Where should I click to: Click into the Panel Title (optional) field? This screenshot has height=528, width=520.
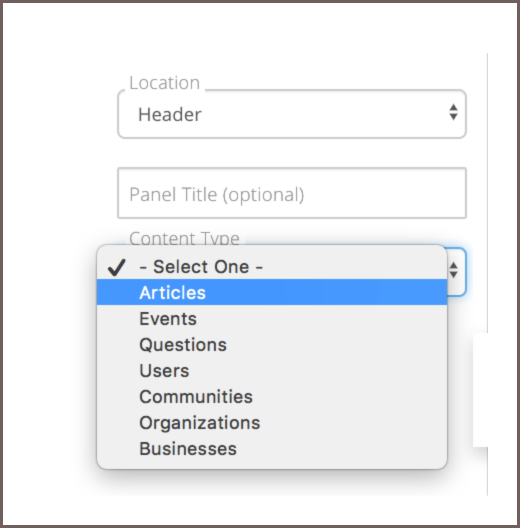click(x=292, y=193)
